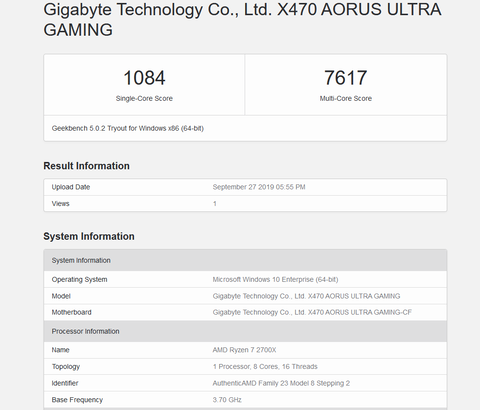The width and height of the screenshot is (480, 410).
Task: Select the Views count value 1
Action: [215, 204]
